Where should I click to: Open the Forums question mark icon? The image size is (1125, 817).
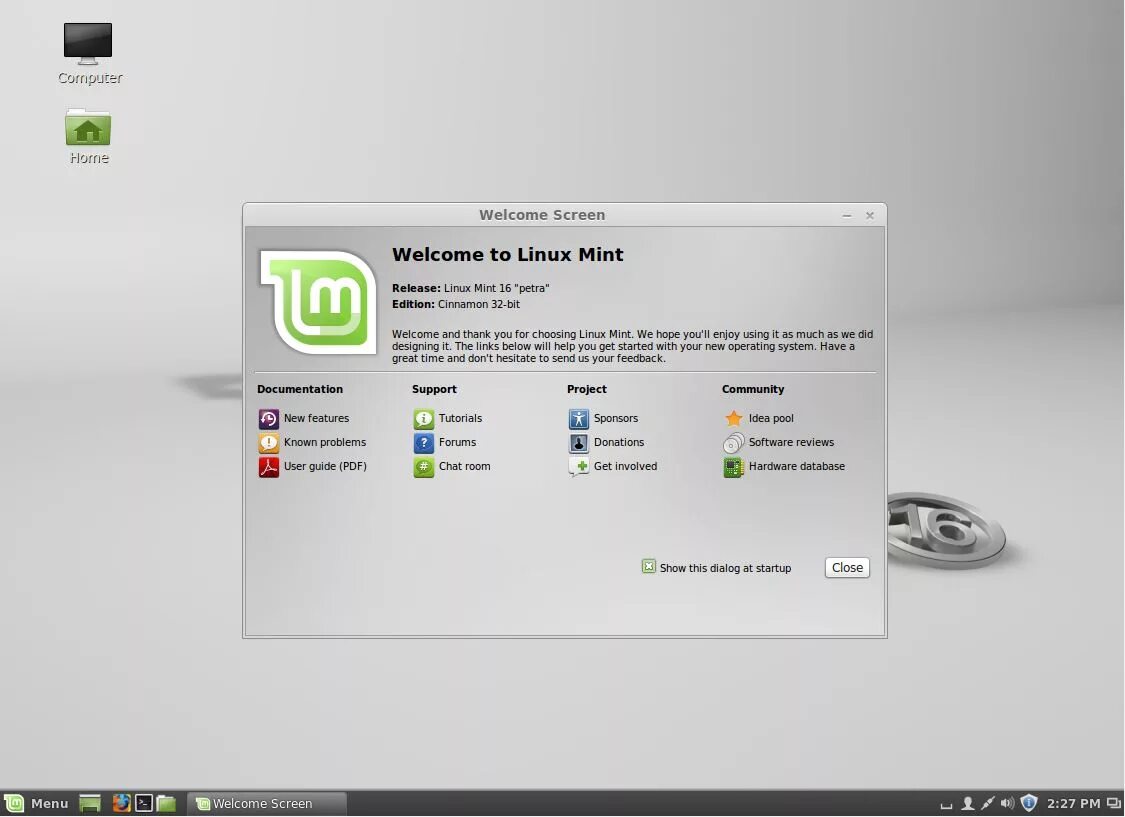pyautogui.click(x=423, y=443)
